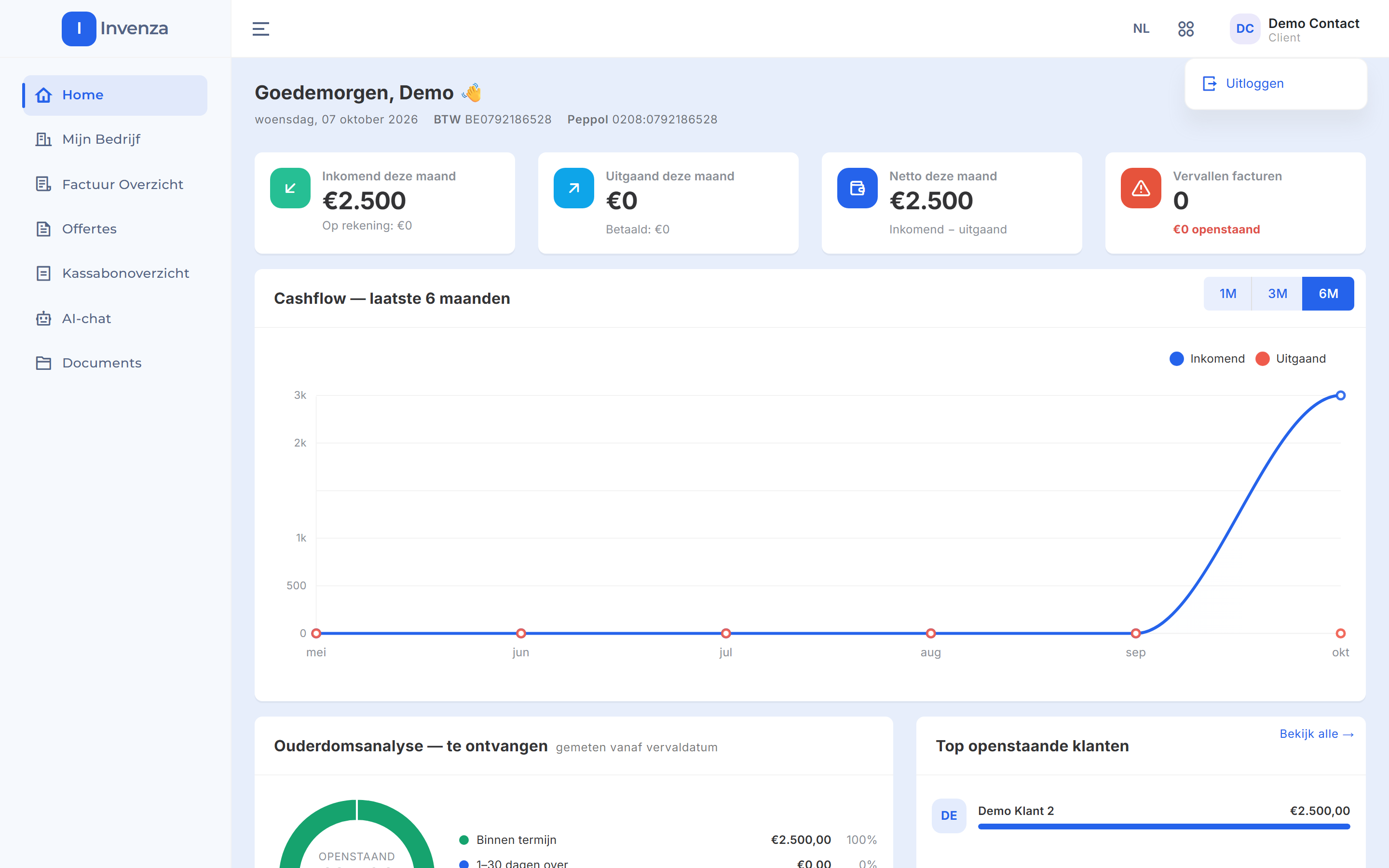Screen dimensions: 1389x868
Task: Select the 3M cashflow range tab
Action: coord(1277,294)
